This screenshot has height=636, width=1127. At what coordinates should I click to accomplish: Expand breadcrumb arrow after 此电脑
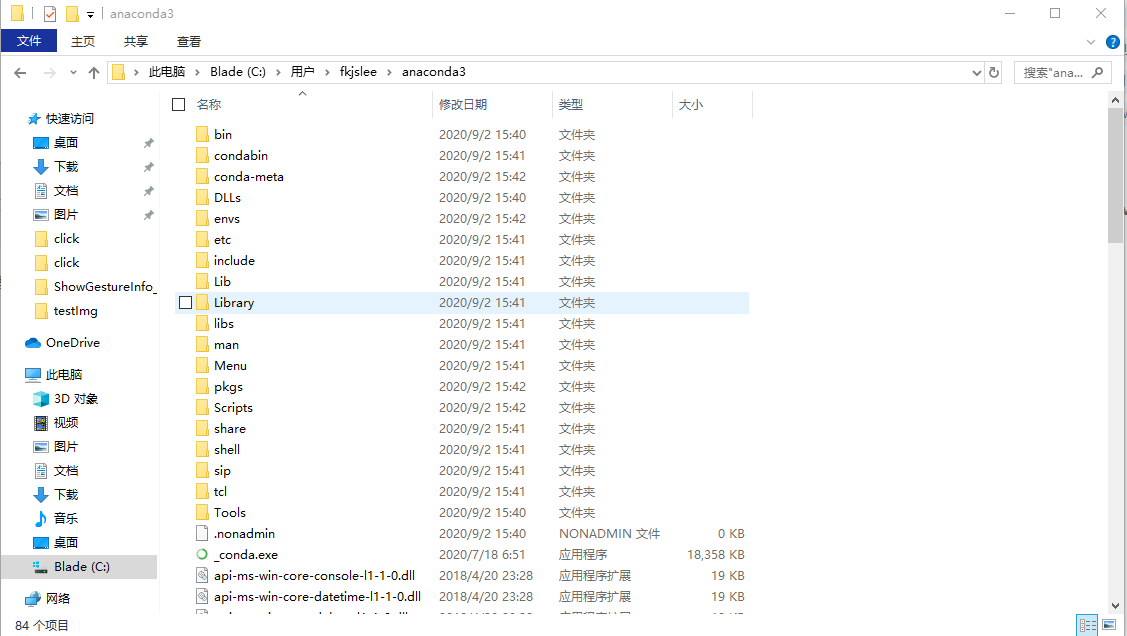coord(198,73)
